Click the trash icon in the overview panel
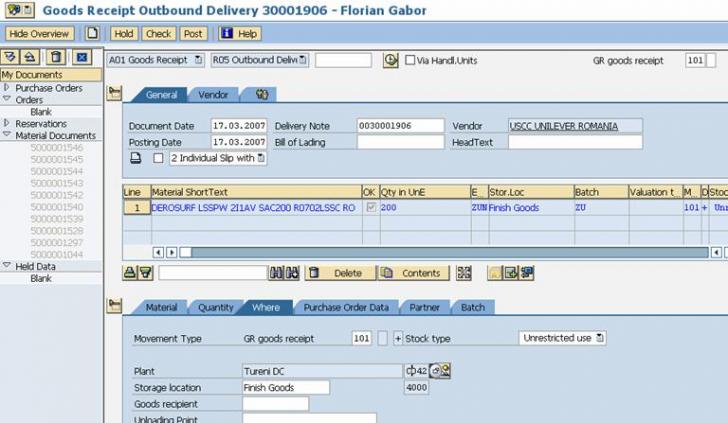728x423 pixels. [57, 58]
